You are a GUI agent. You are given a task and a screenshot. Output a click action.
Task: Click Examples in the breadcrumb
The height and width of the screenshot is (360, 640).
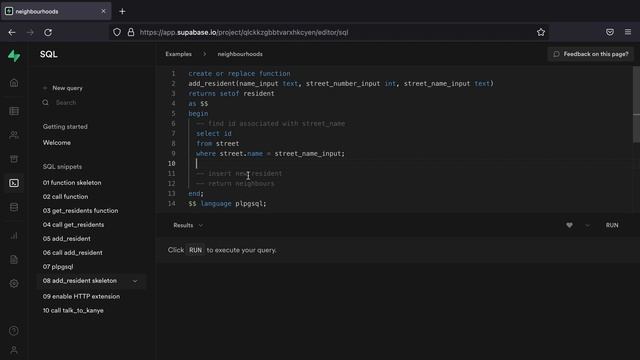click(x=178, y=54)
